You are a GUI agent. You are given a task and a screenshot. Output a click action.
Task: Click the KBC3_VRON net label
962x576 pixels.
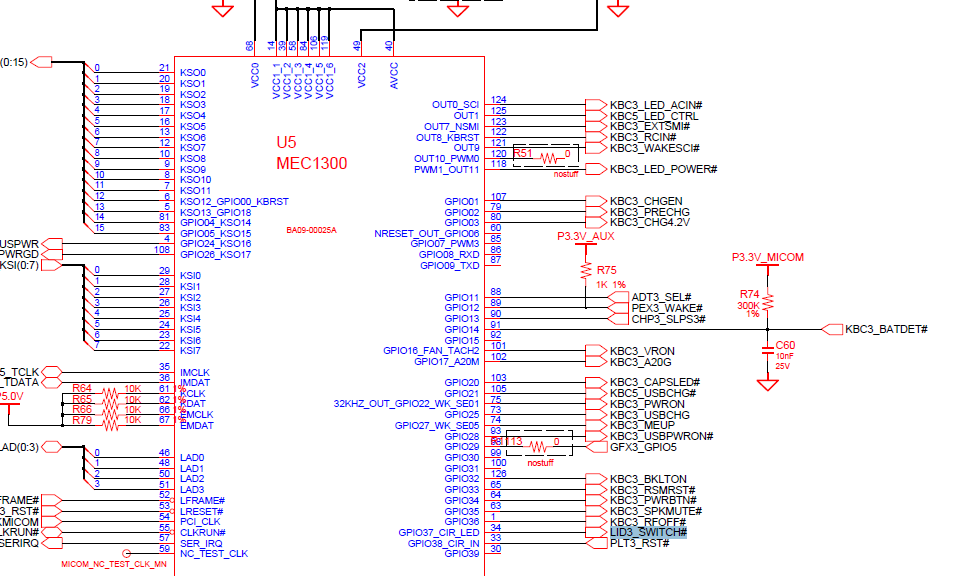pos(642,351)
